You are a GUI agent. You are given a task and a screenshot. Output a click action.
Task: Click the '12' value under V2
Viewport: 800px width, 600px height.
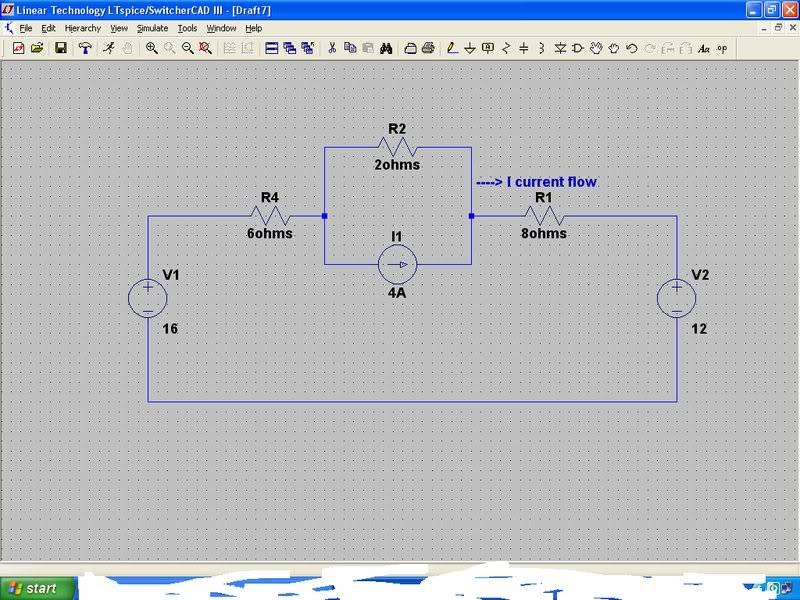tap(699, 329)
